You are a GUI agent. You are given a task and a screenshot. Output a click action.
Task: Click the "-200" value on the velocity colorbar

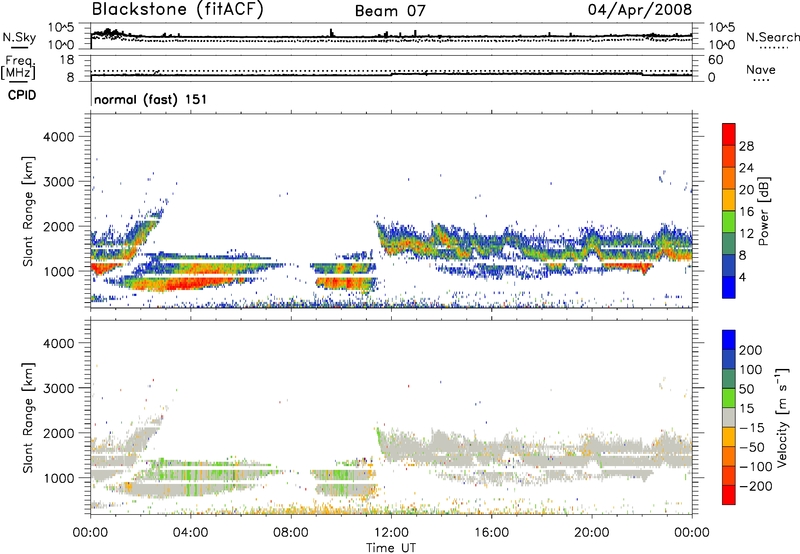pyautogui.click(x=756, y=486)
